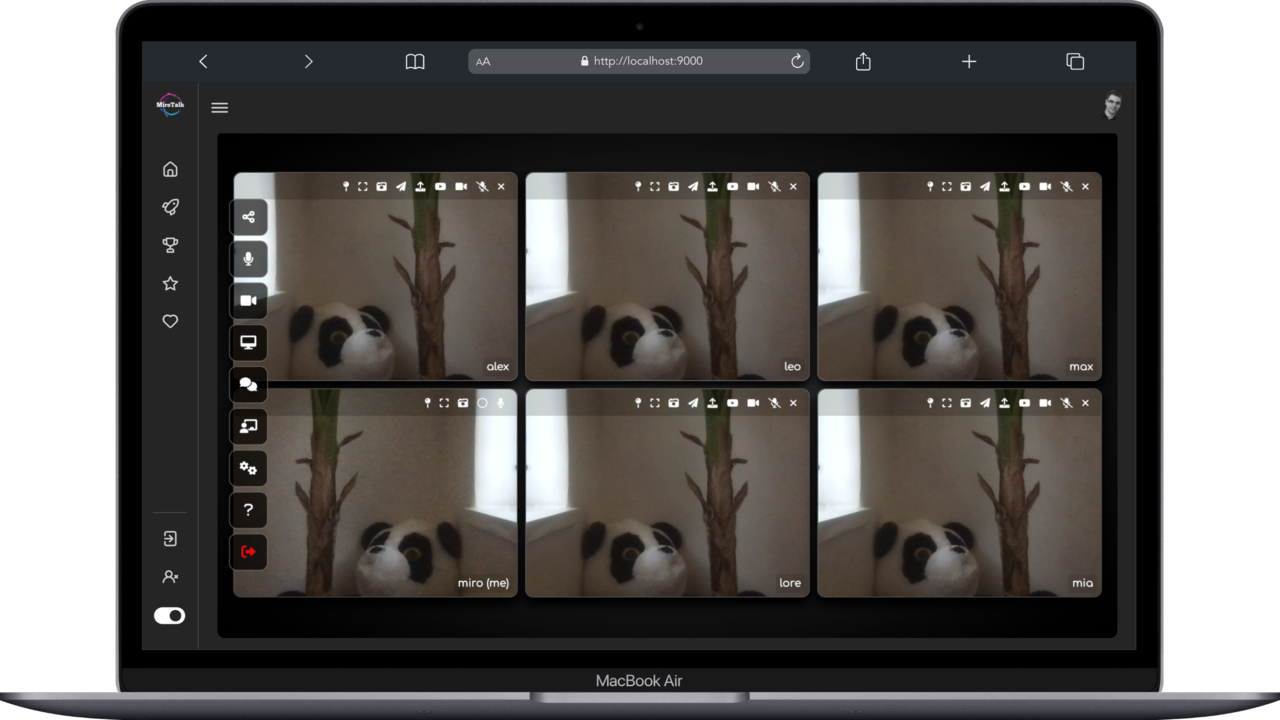Open the about/help dialog
The height and width of the screenshot is (720, 1280).
tap(249, 510)
